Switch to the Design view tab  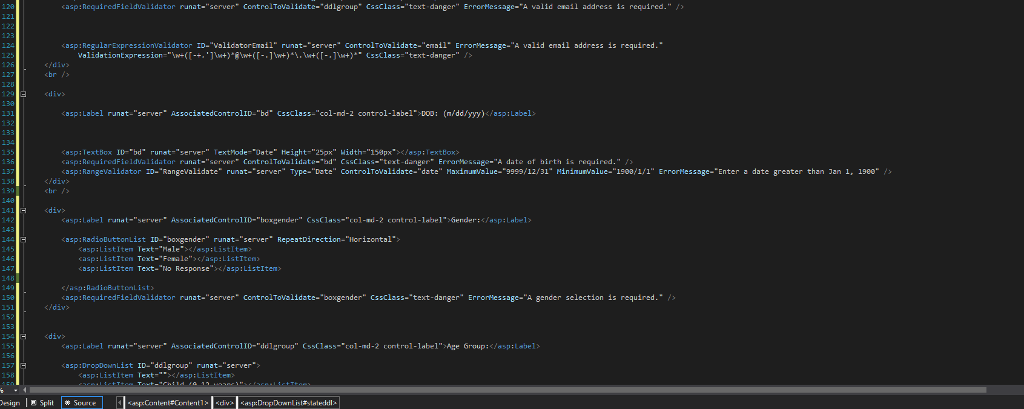click(9, 403)
